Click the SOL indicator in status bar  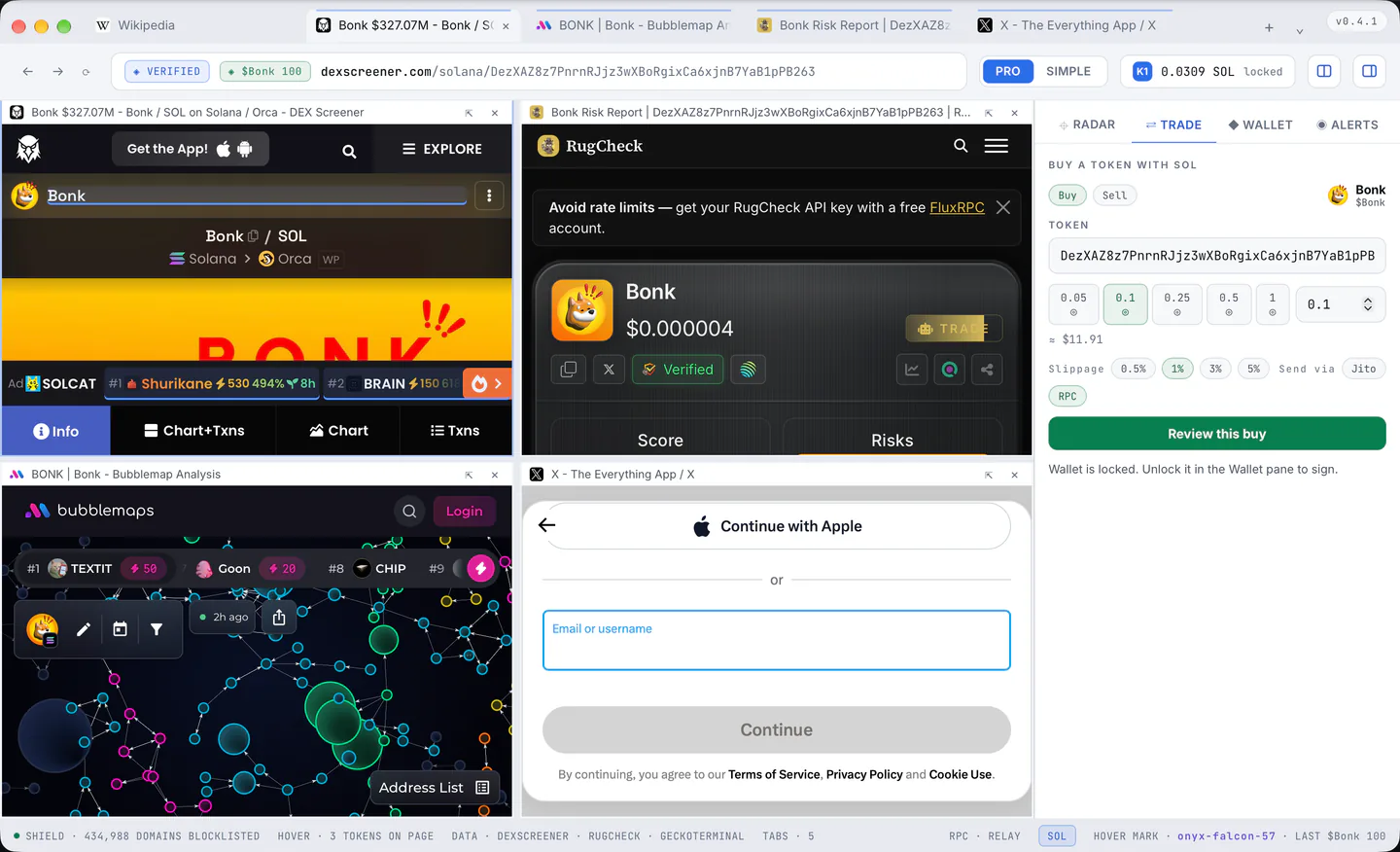(x=1057, y=836)
